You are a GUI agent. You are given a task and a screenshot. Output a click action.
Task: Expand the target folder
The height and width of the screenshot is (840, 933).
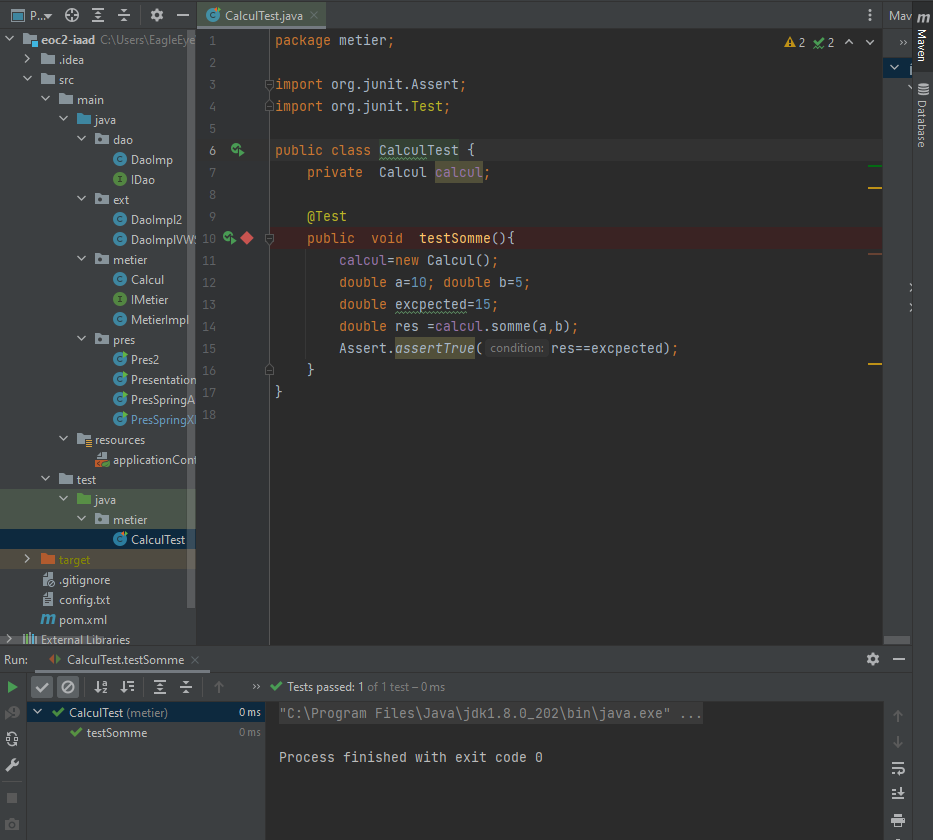point(28,559)
